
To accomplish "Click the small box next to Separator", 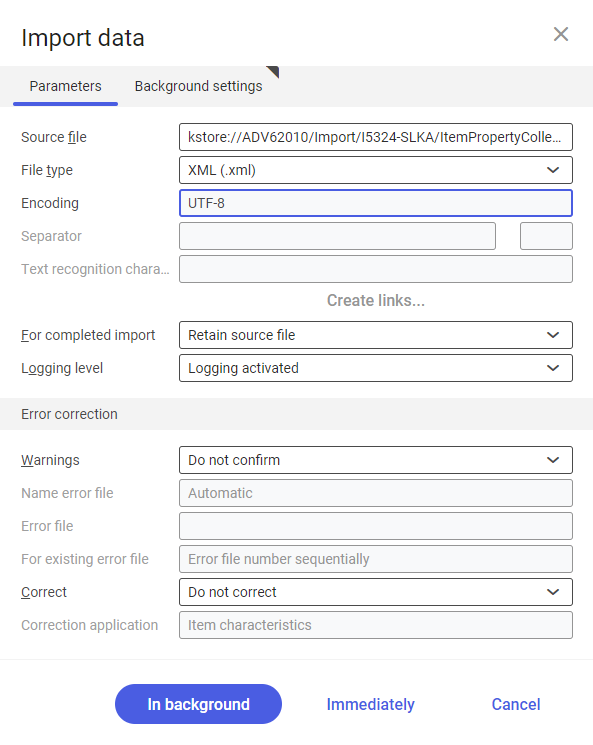I will (546, 236).
